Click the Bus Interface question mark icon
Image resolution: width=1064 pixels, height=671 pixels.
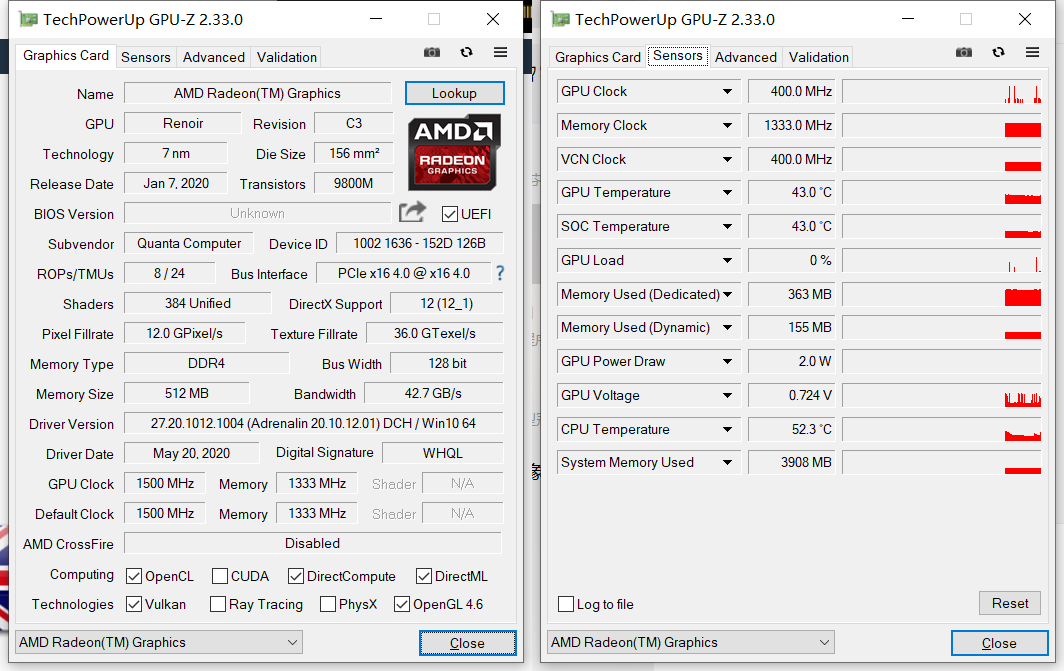(x=500, y=273)
